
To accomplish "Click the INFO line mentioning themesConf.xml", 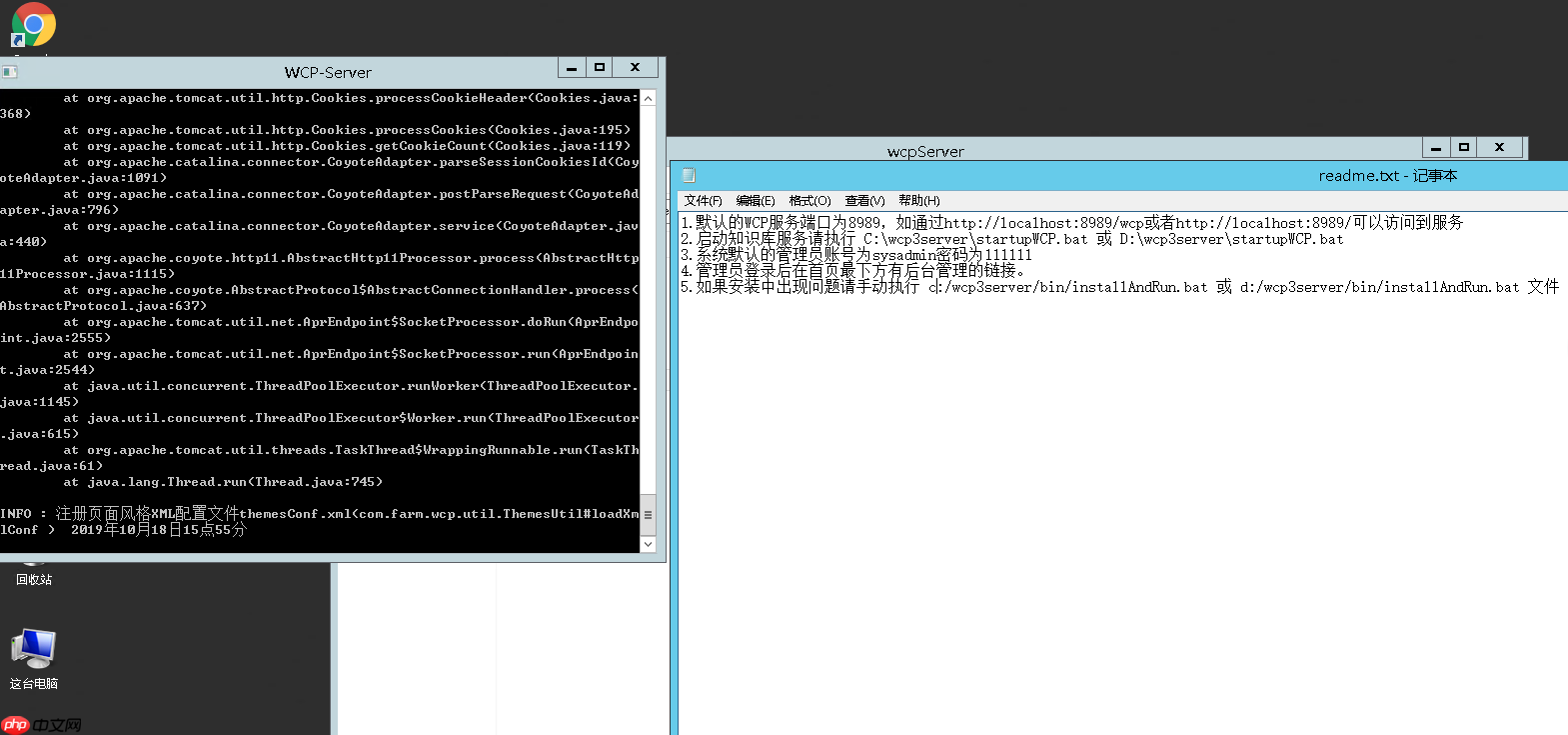I will (x=320, y=514).
